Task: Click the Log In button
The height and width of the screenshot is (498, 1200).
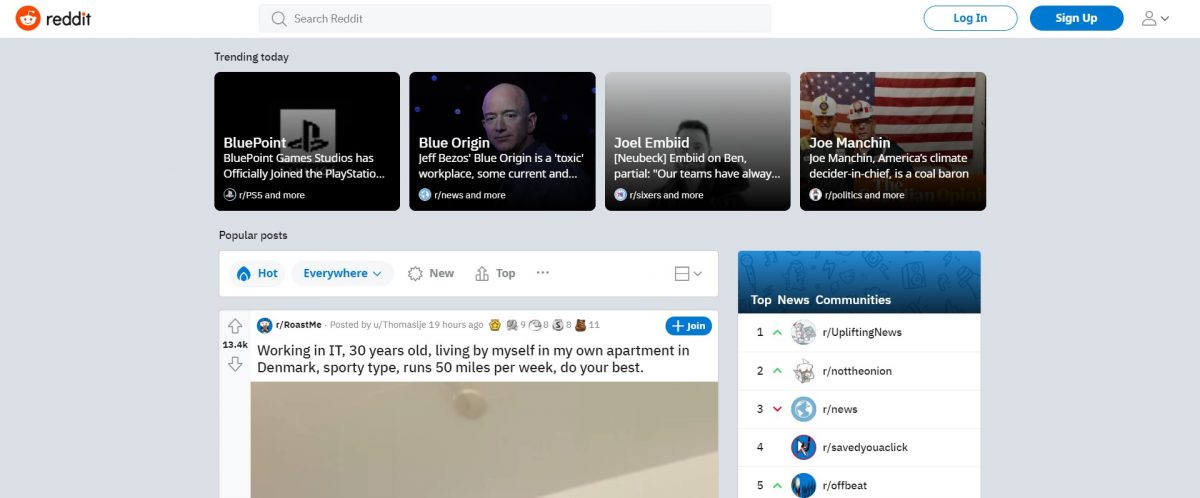Action: [970, 18]
